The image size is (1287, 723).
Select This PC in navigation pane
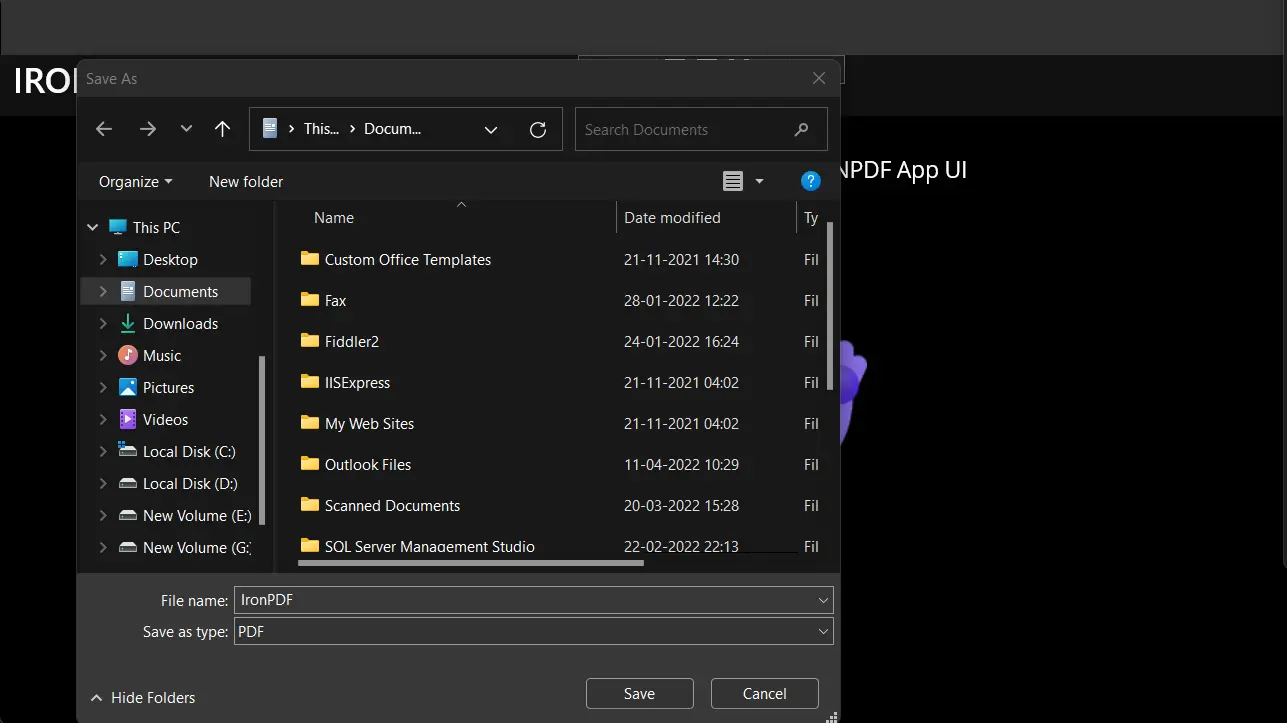(156, 227)
